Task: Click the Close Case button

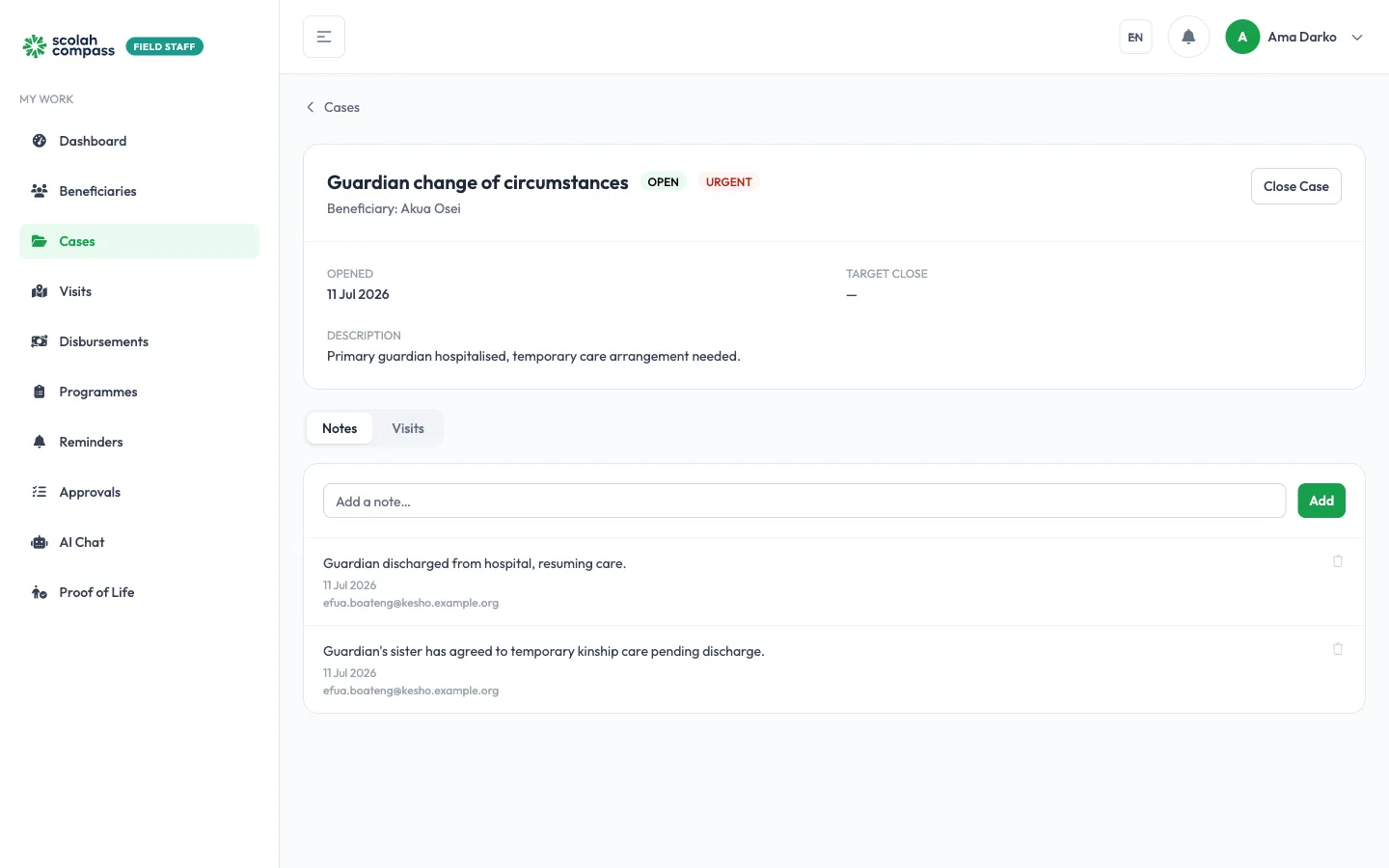Action: click(x=1295, y=186)
